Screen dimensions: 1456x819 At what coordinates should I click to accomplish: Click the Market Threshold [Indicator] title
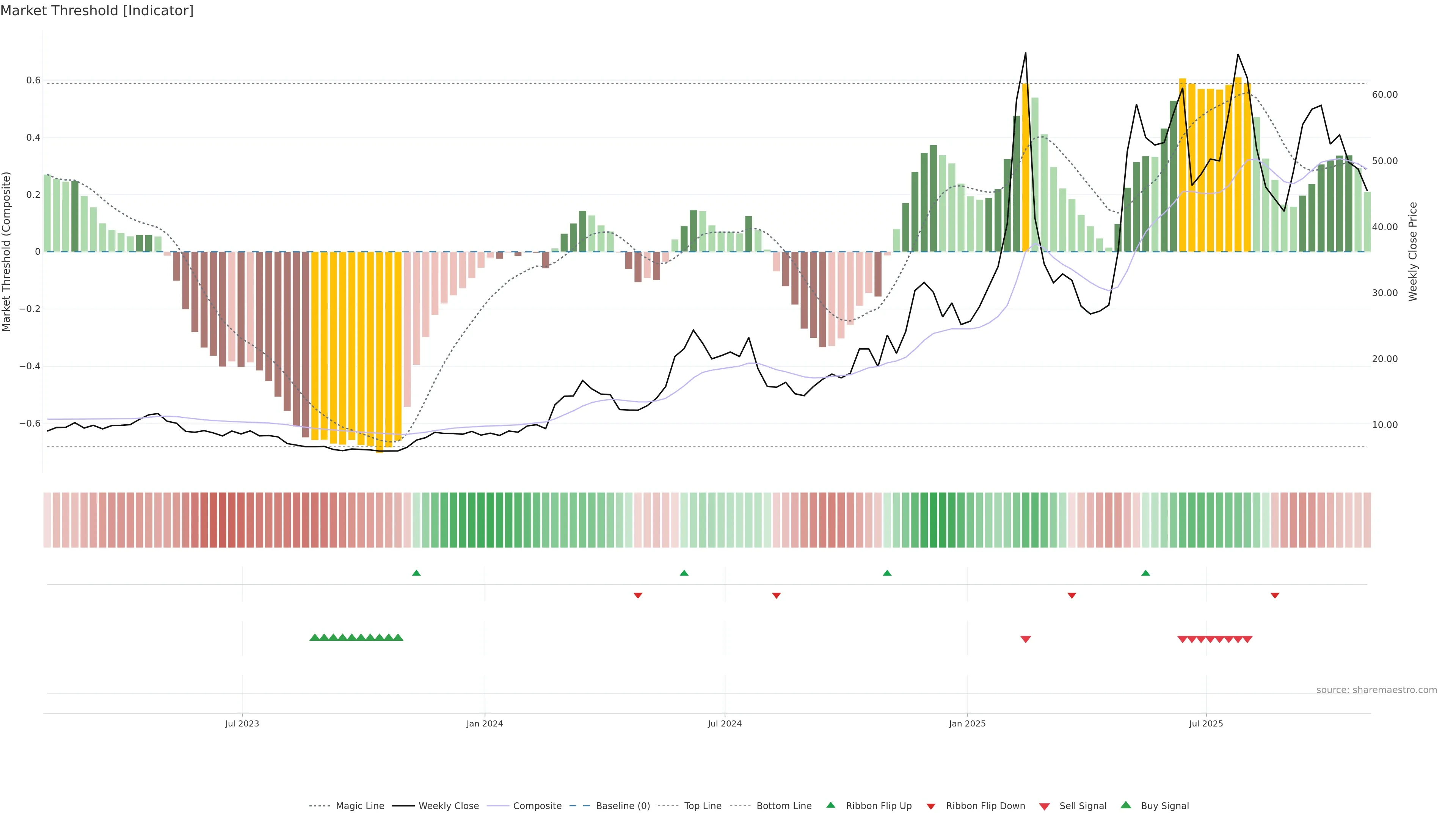point(97,11)
